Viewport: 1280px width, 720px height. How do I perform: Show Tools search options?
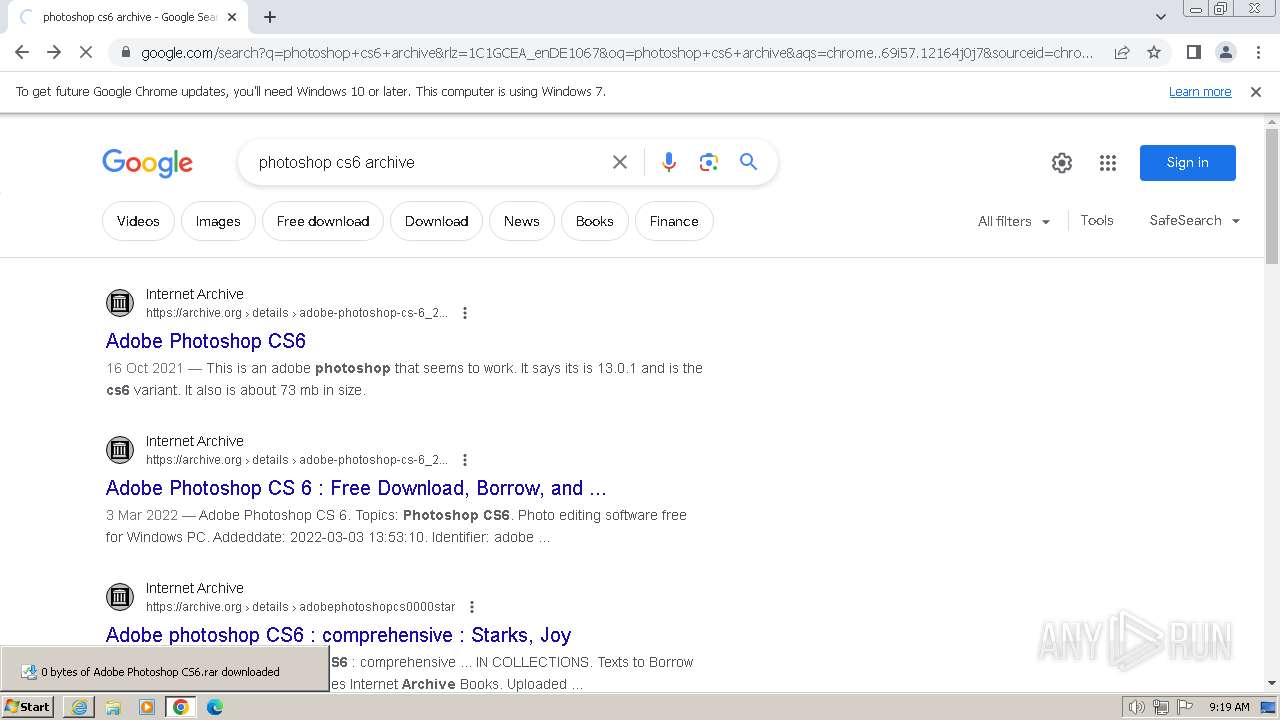(1097, 221)
